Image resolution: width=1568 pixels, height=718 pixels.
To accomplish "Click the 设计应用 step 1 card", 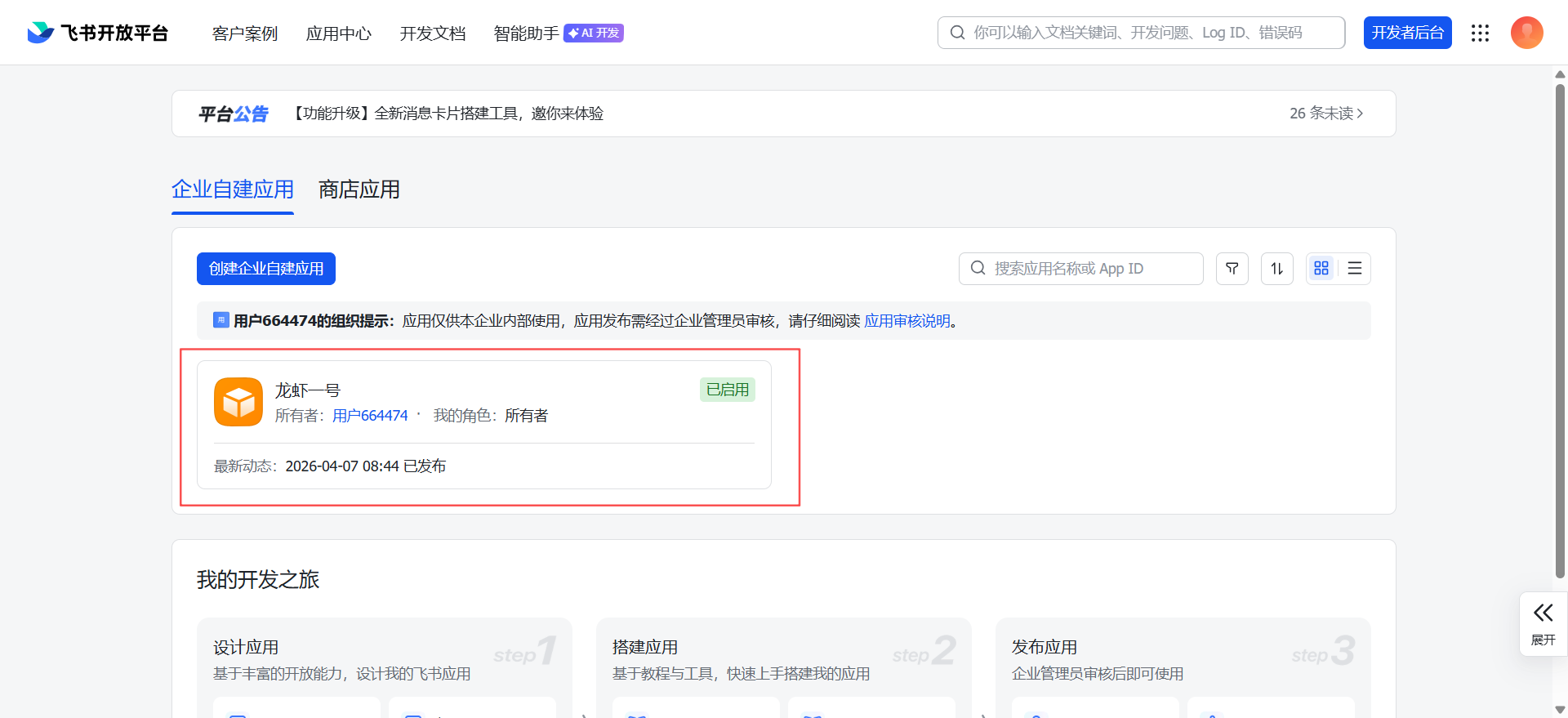I will coord(384,667).
